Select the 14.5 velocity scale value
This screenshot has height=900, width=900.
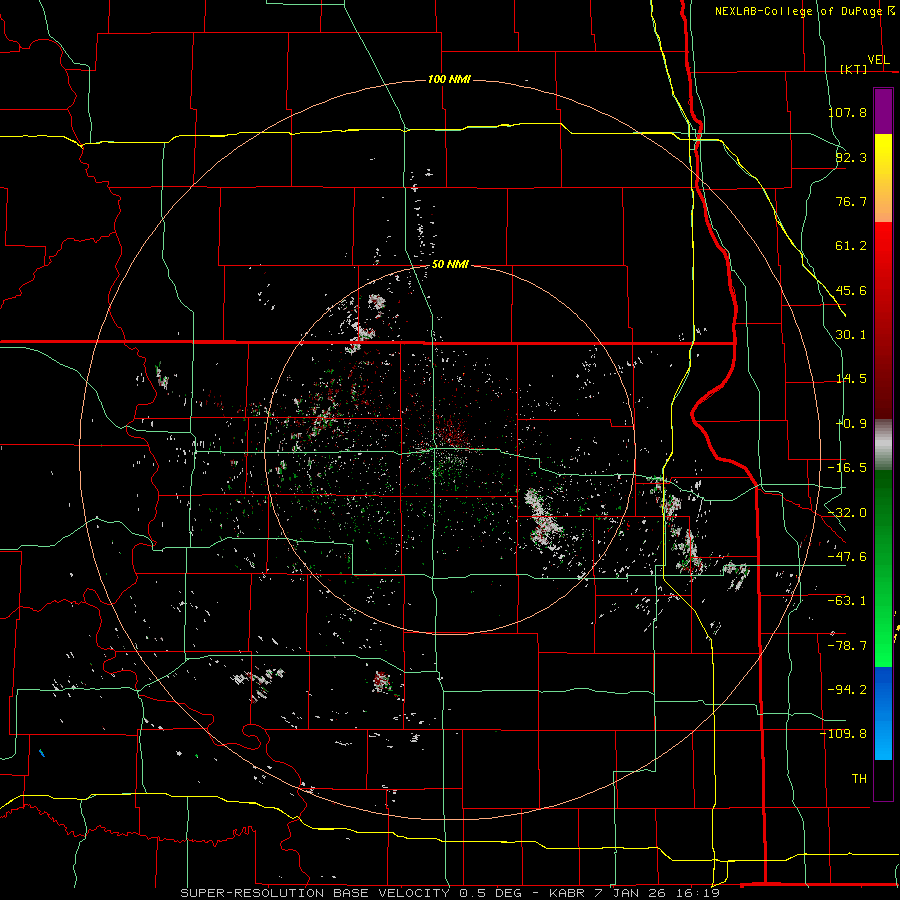(x=851, y=379)
